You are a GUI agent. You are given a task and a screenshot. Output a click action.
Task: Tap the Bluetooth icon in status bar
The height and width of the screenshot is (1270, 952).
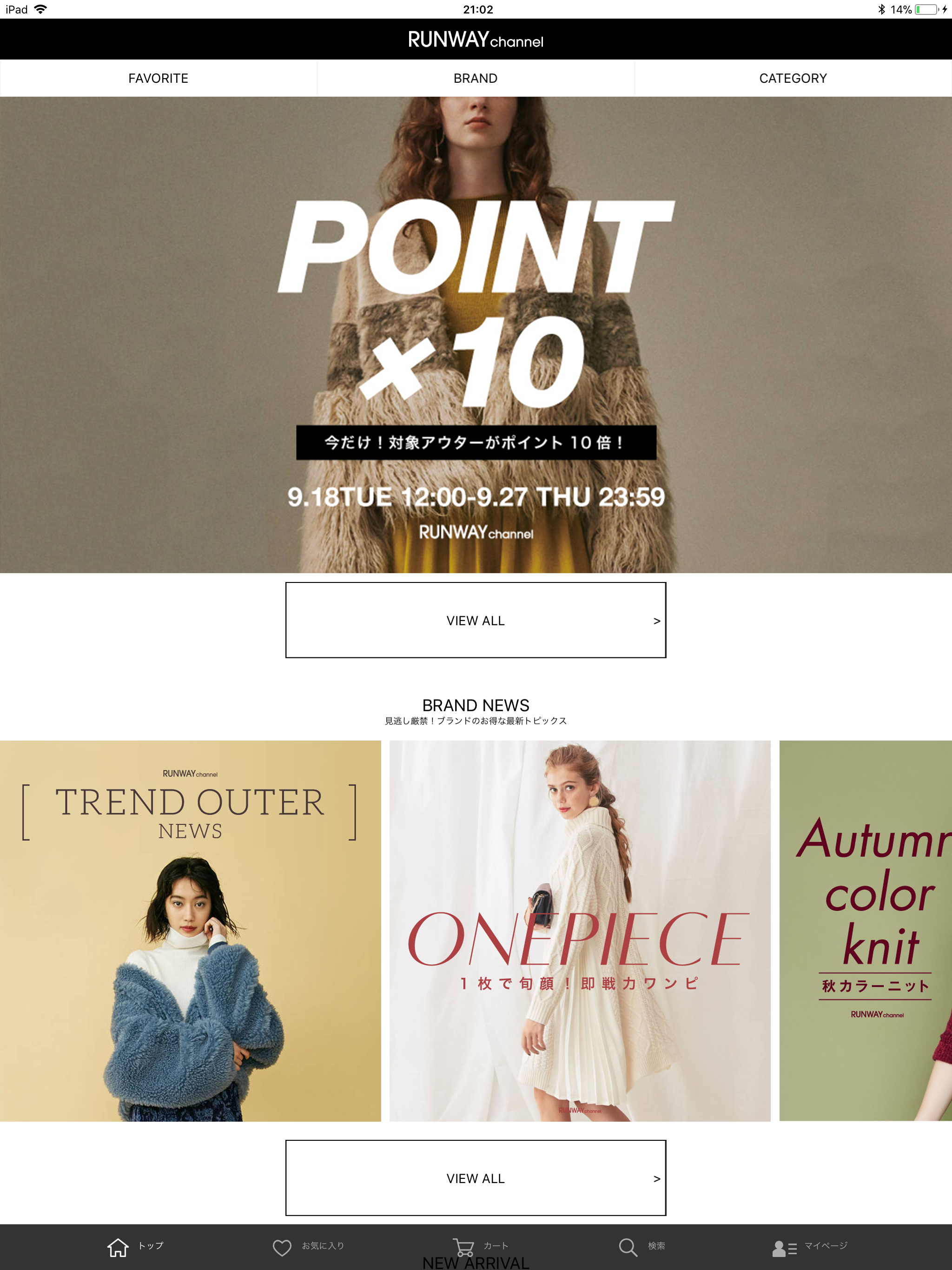(881, 9)
